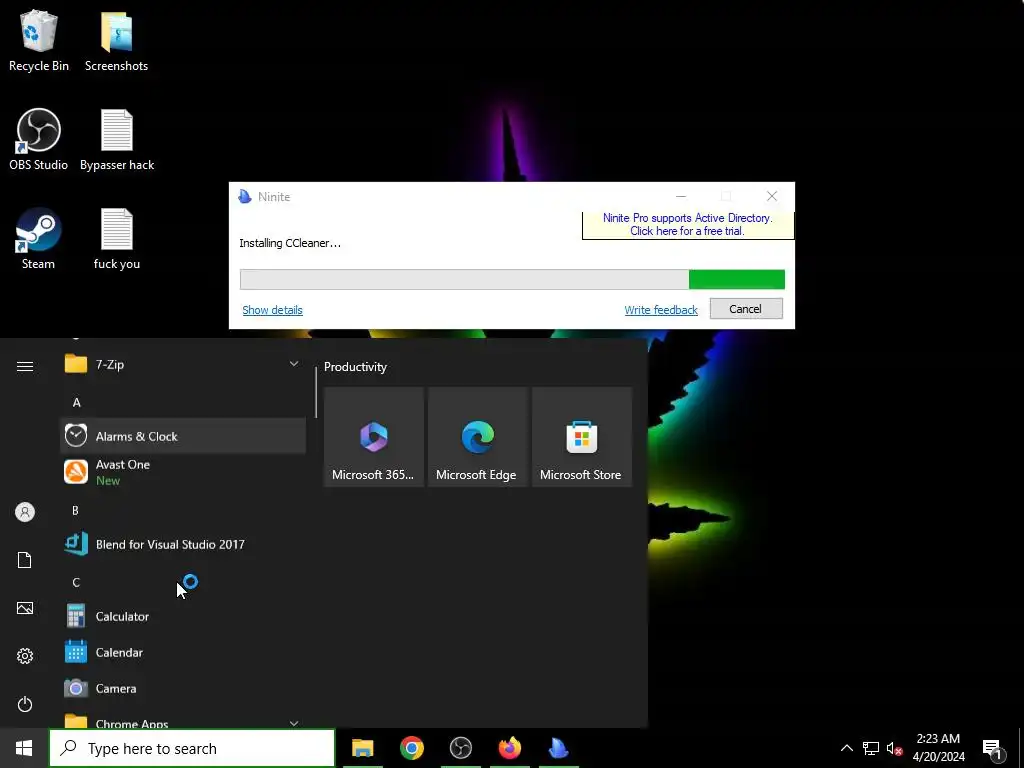Cancel the Ninite installation

click(x=746, y=309)
